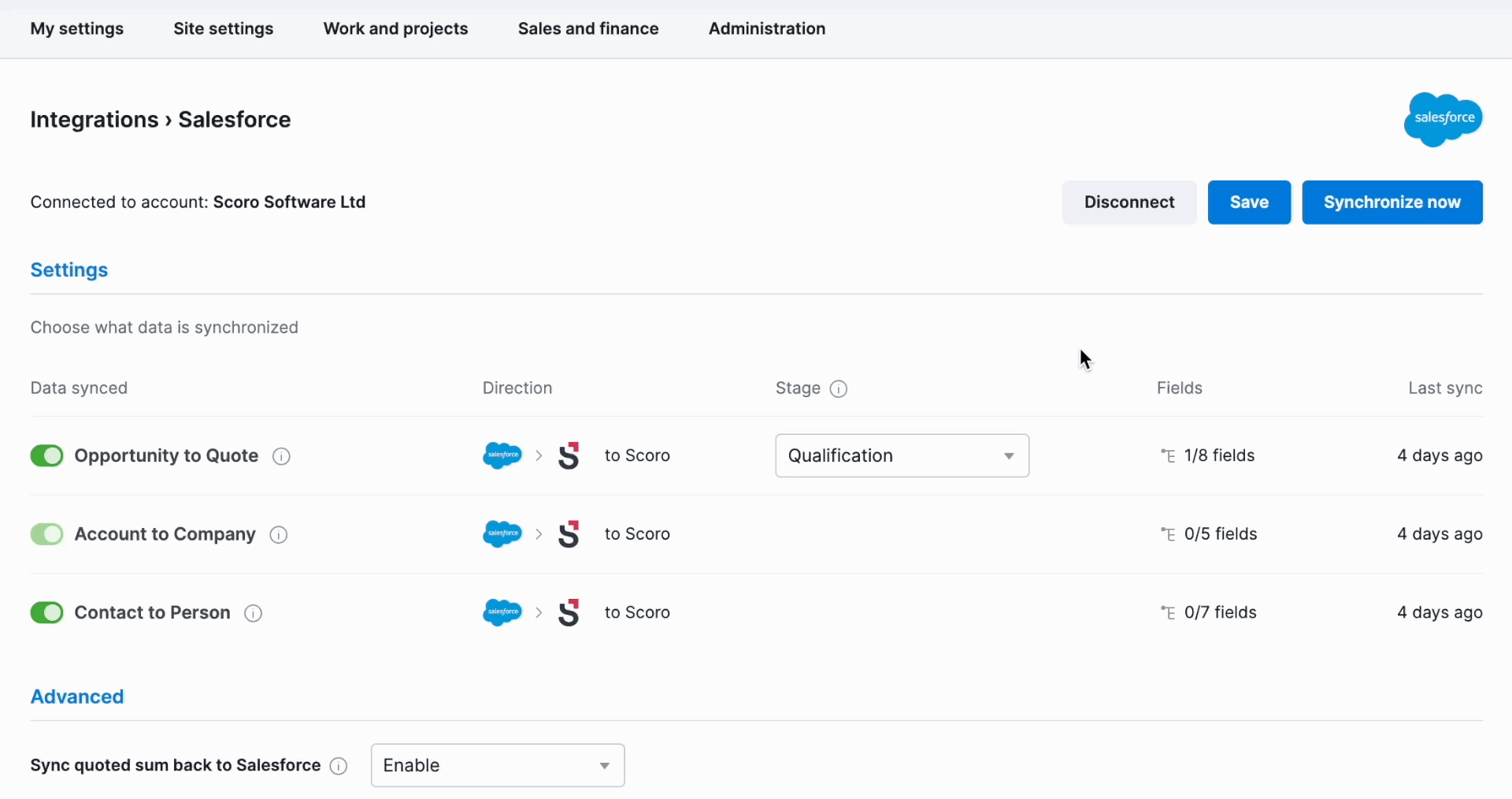The height and width of the screenshot is (799, 1512).
Task: Click the Data synced column header
Action: pyautogui.click(x=79, y=388)
